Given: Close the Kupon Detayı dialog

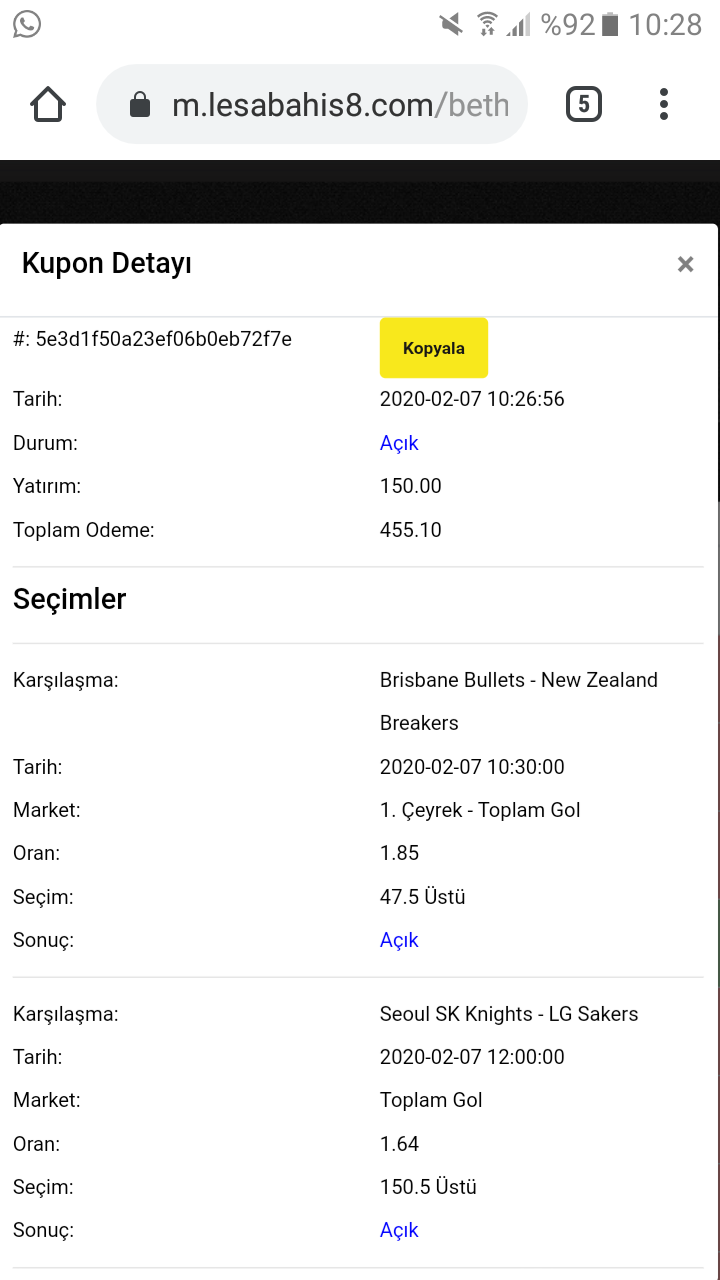Looking at the screenshot, I should [685, 264].
